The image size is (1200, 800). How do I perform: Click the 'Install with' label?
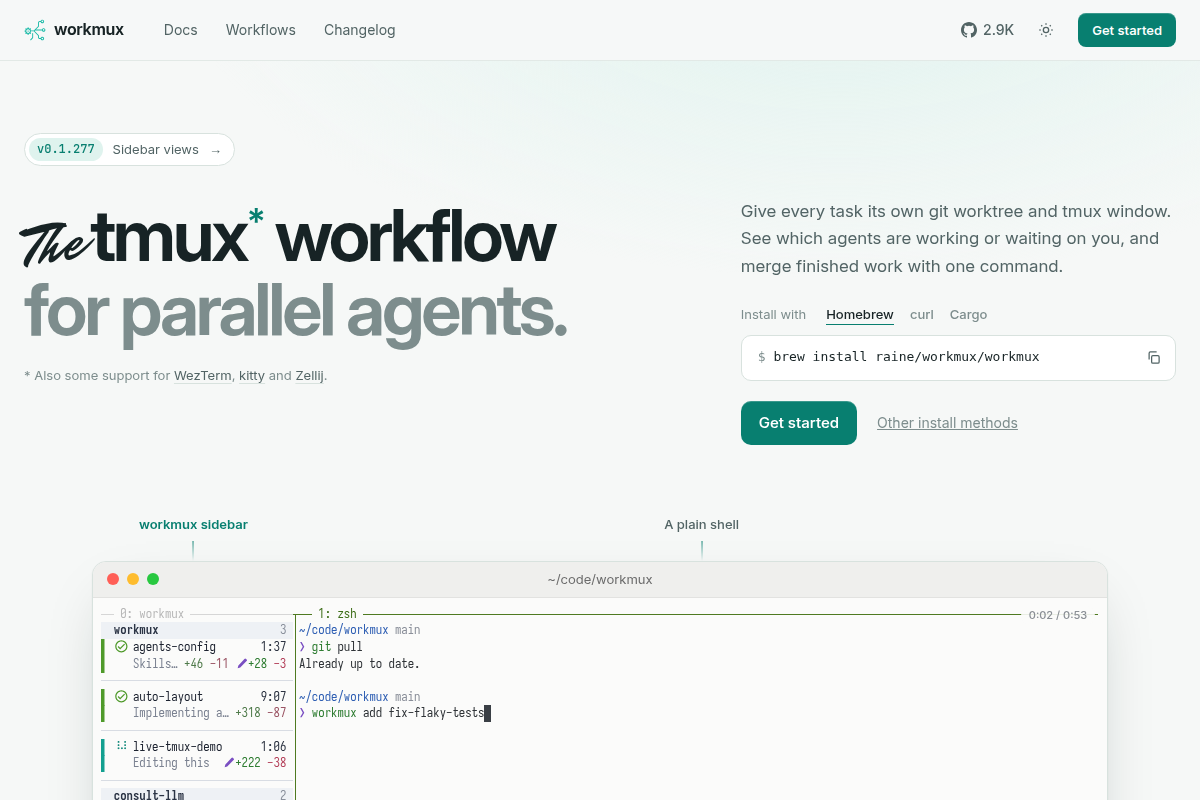point(773,315)
